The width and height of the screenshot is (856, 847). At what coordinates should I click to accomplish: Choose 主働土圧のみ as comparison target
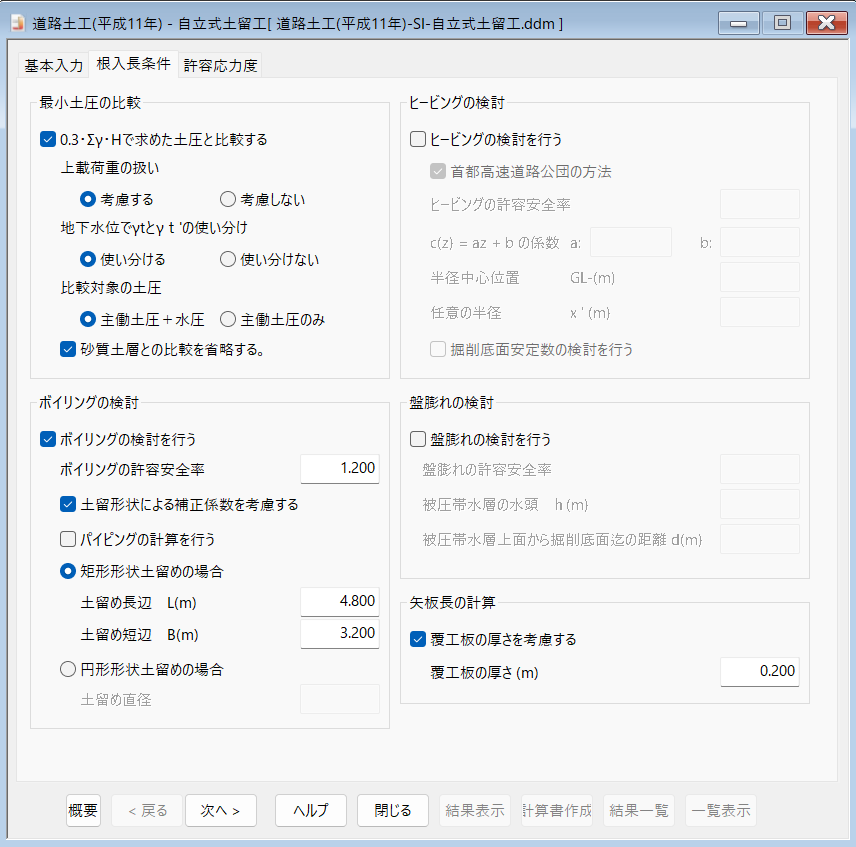[x=228, y=320]
